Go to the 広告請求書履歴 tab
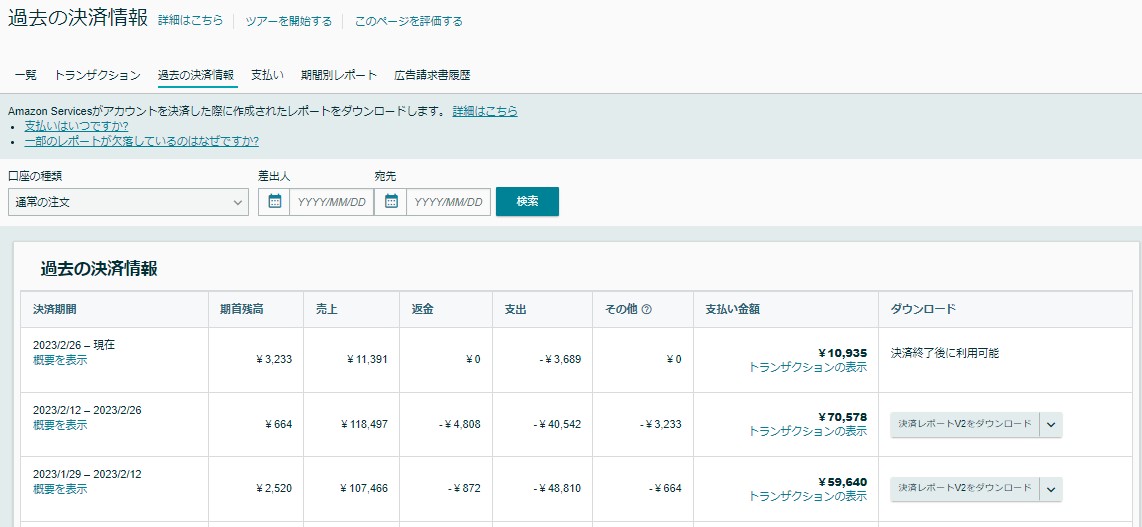 pos(432,75)
